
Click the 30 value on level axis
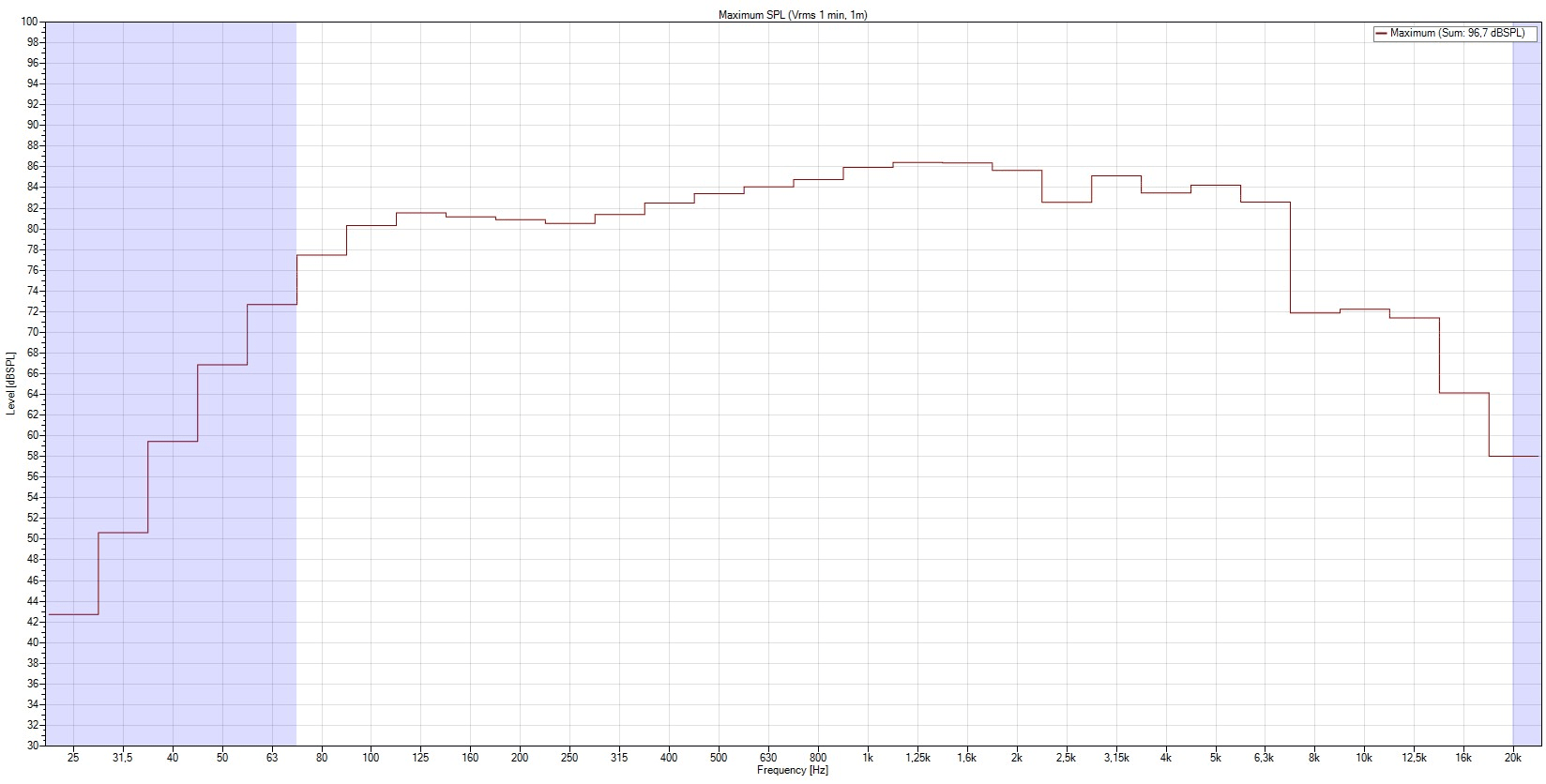tap(33, 746)
